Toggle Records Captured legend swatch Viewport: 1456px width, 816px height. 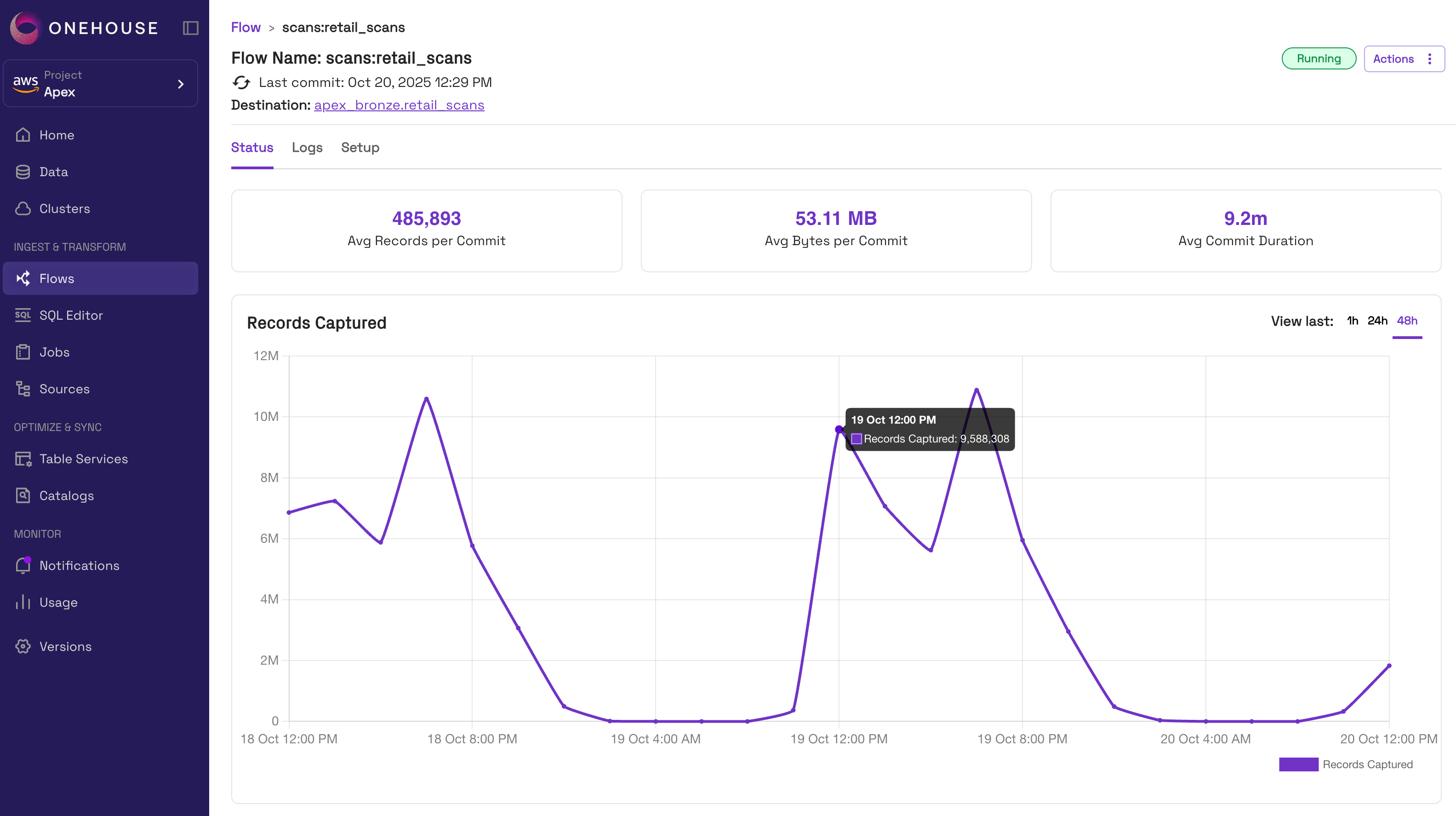tap(1298, 764)
